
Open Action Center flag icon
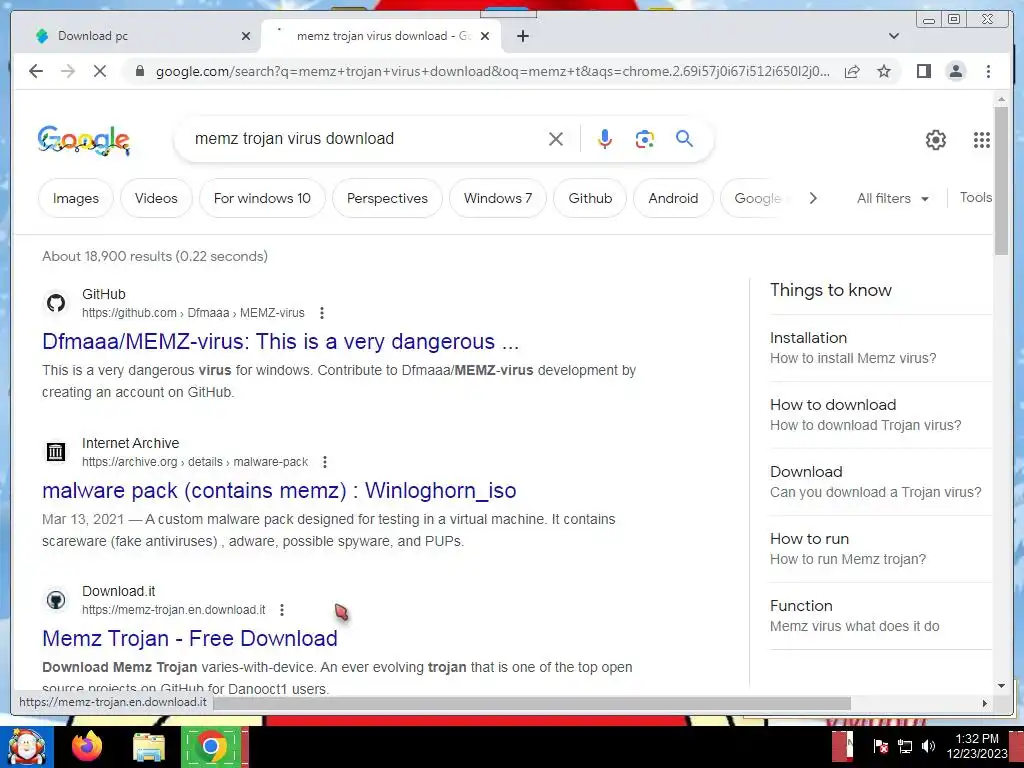[x=880, y=746]
